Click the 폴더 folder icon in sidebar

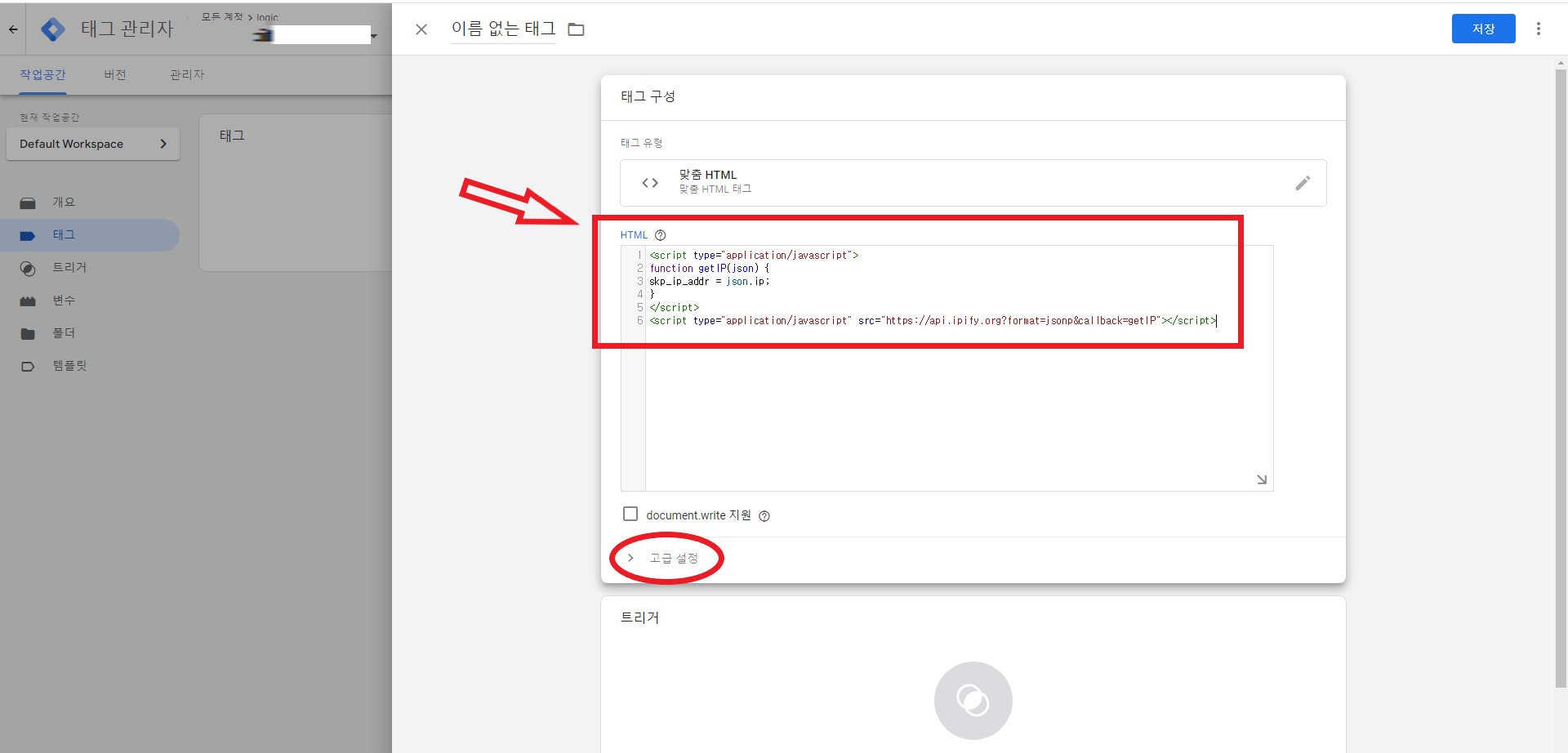(28, 333)
